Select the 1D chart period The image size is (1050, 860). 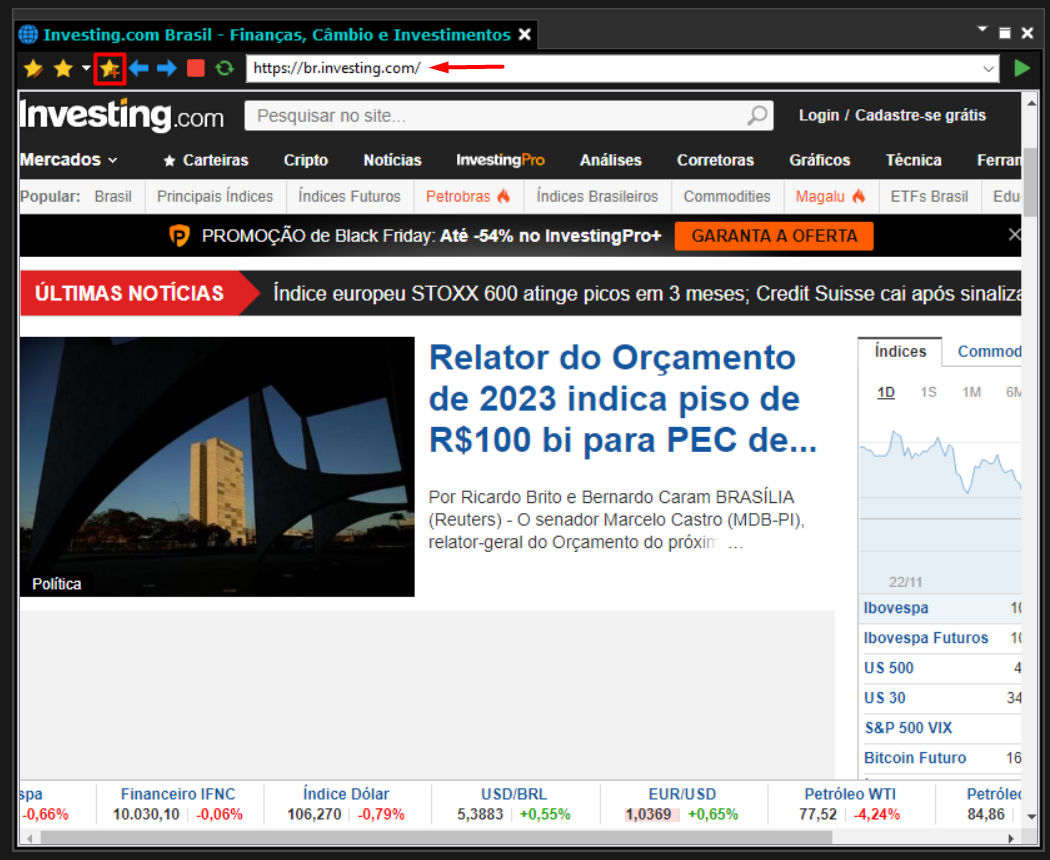tap(886, 392)
